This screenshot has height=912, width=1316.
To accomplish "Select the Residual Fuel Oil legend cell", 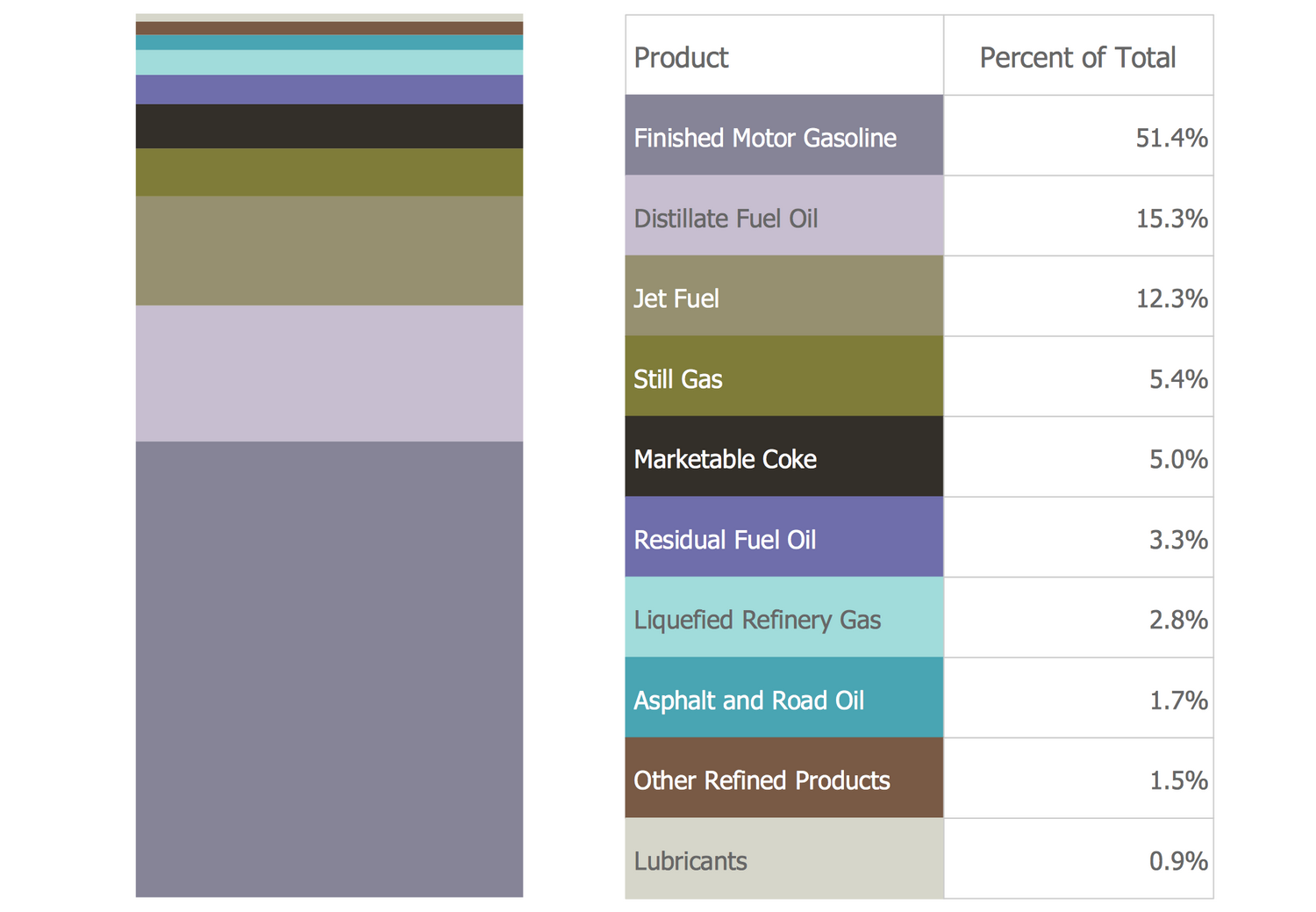I will coord(783,538).
